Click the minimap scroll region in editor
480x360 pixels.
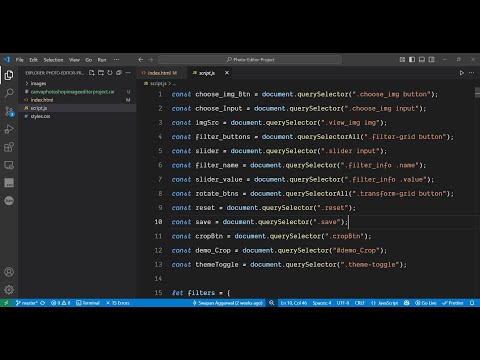point(476,93)
